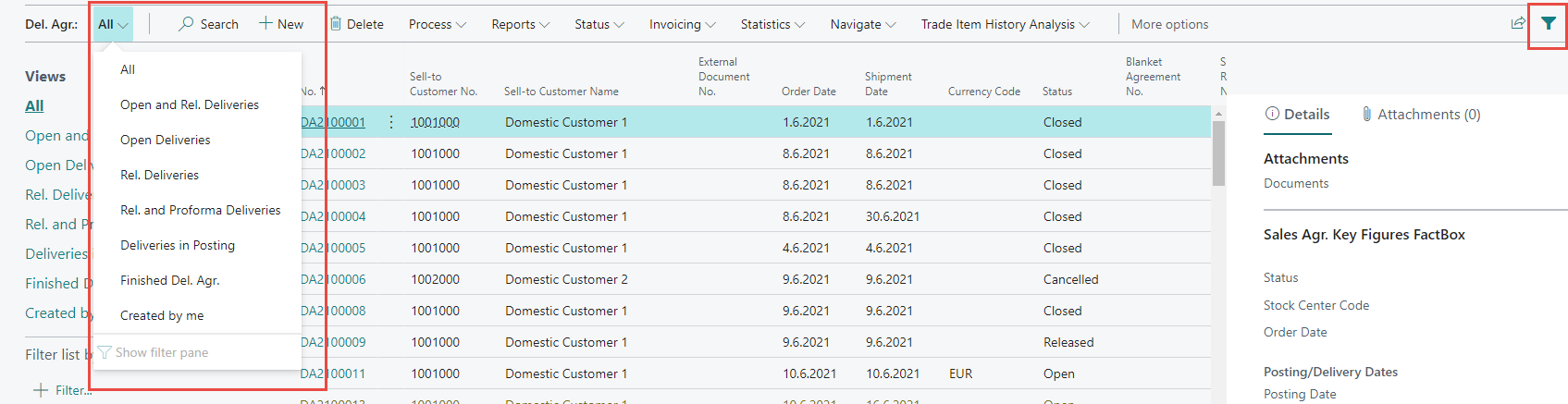Open the Invoicing dropdown
1568x404 pixels.
point(682,24)
